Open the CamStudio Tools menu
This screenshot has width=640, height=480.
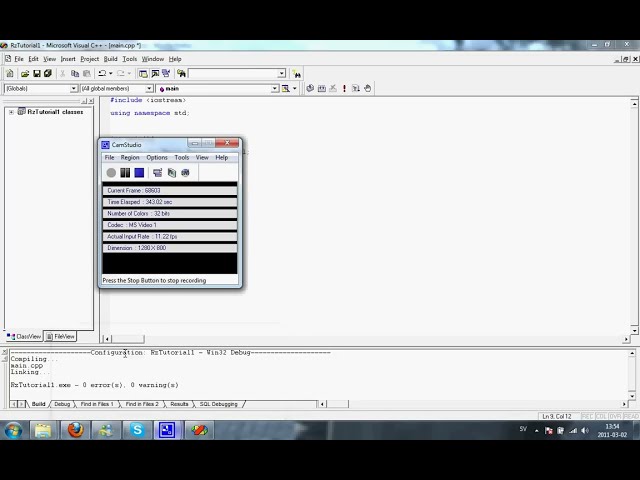click(x=182, y=158)
